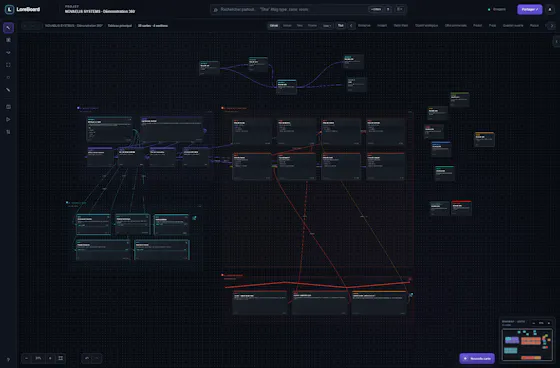Open the NOVAELIS SYSTEMS project title
The width and height of the screenshot is (560, 368).
(x=100, y=11)
